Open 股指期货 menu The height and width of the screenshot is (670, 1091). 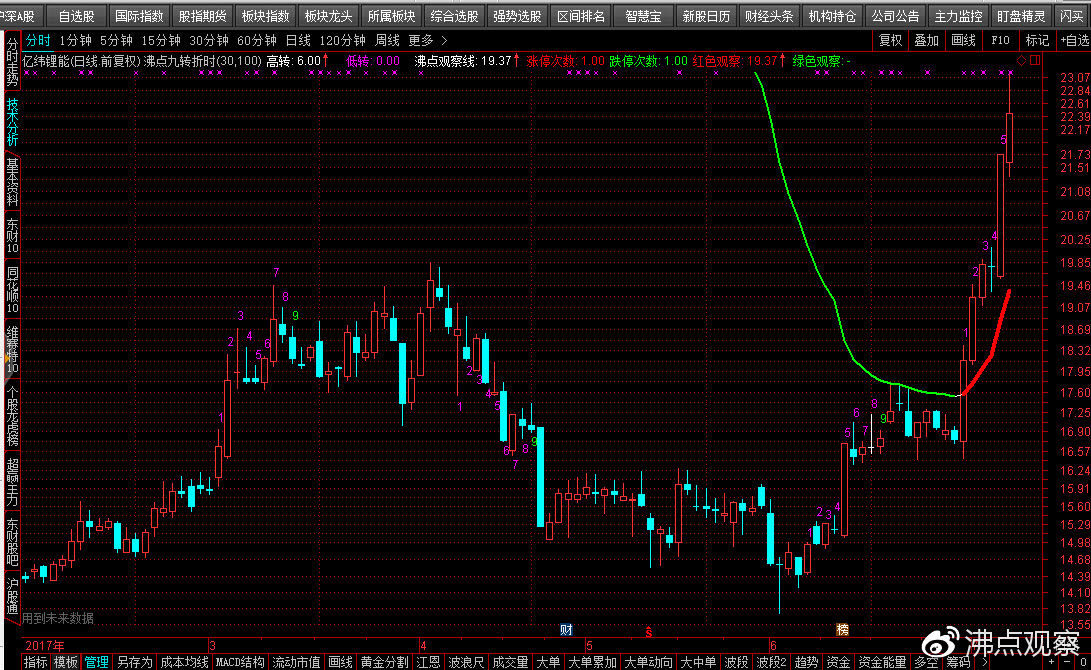coord(202,15)
